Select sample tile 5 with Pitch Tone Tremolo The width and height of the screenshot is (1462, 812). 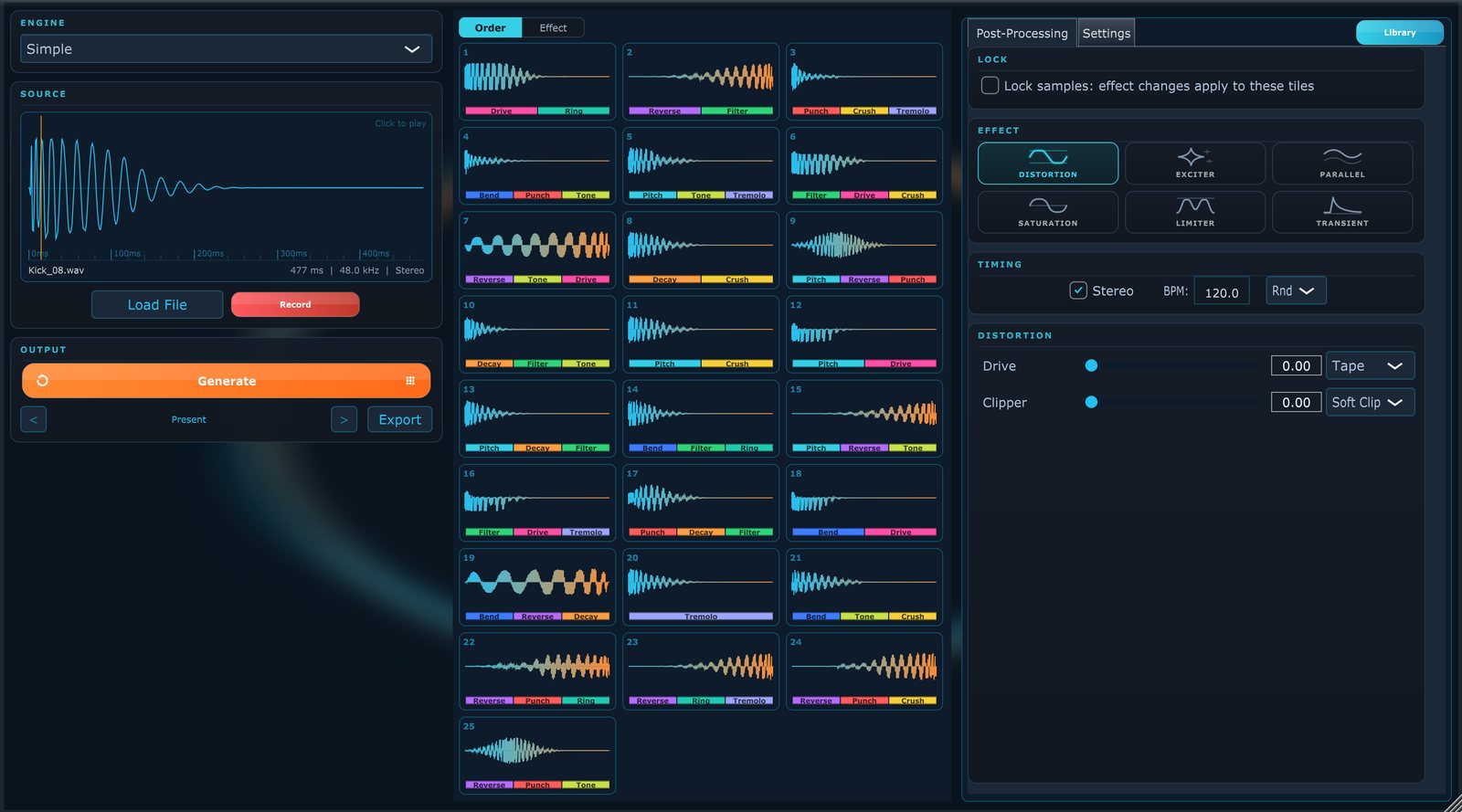[701, 165]
